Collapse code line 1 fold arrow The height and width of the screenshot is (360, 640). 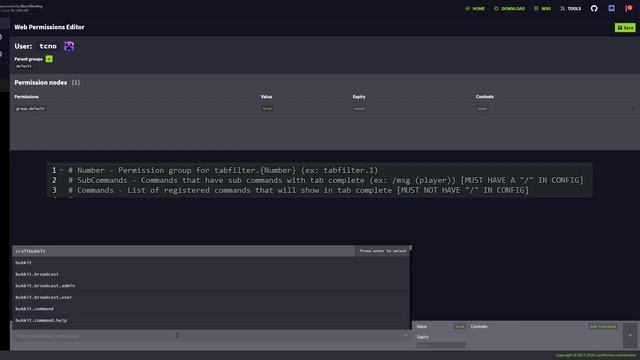tap(61, 170)
